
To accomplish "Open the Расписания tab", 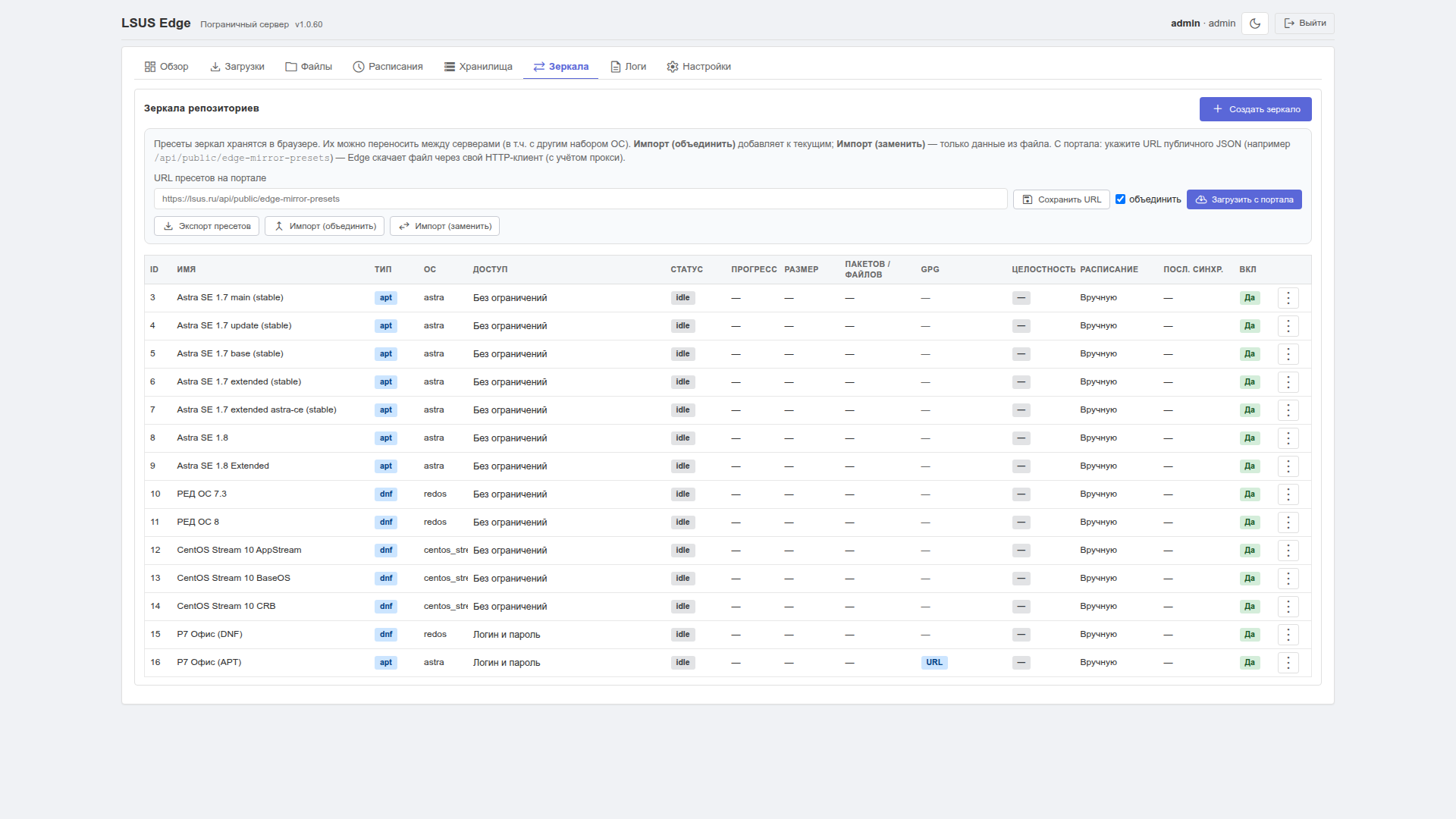I will pyautogui.click(x=388, y=67).
